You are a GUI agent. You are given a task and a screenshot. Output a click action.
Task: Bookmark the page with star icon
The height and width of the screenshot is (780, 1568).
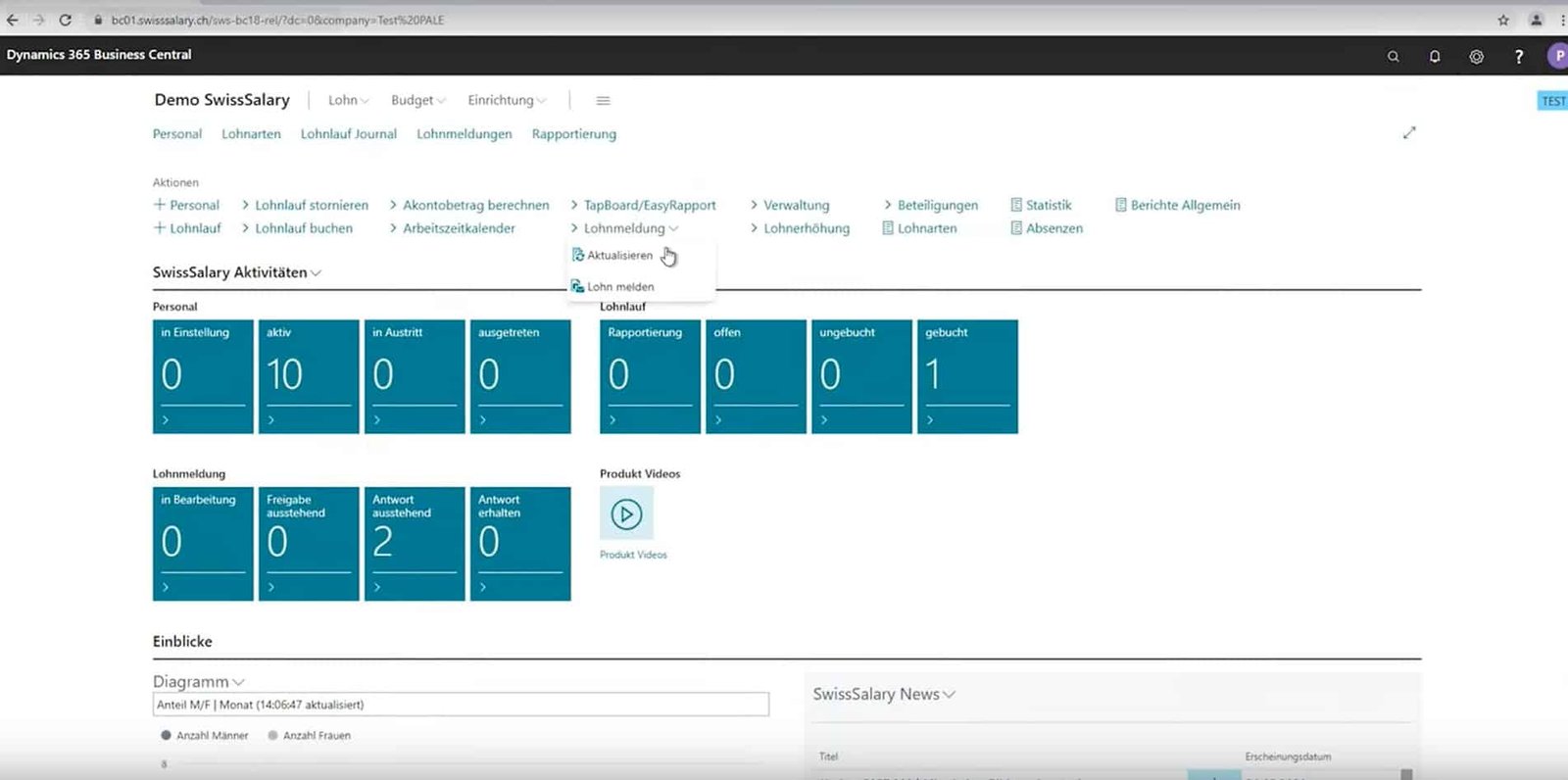(x=1503, y=20)
